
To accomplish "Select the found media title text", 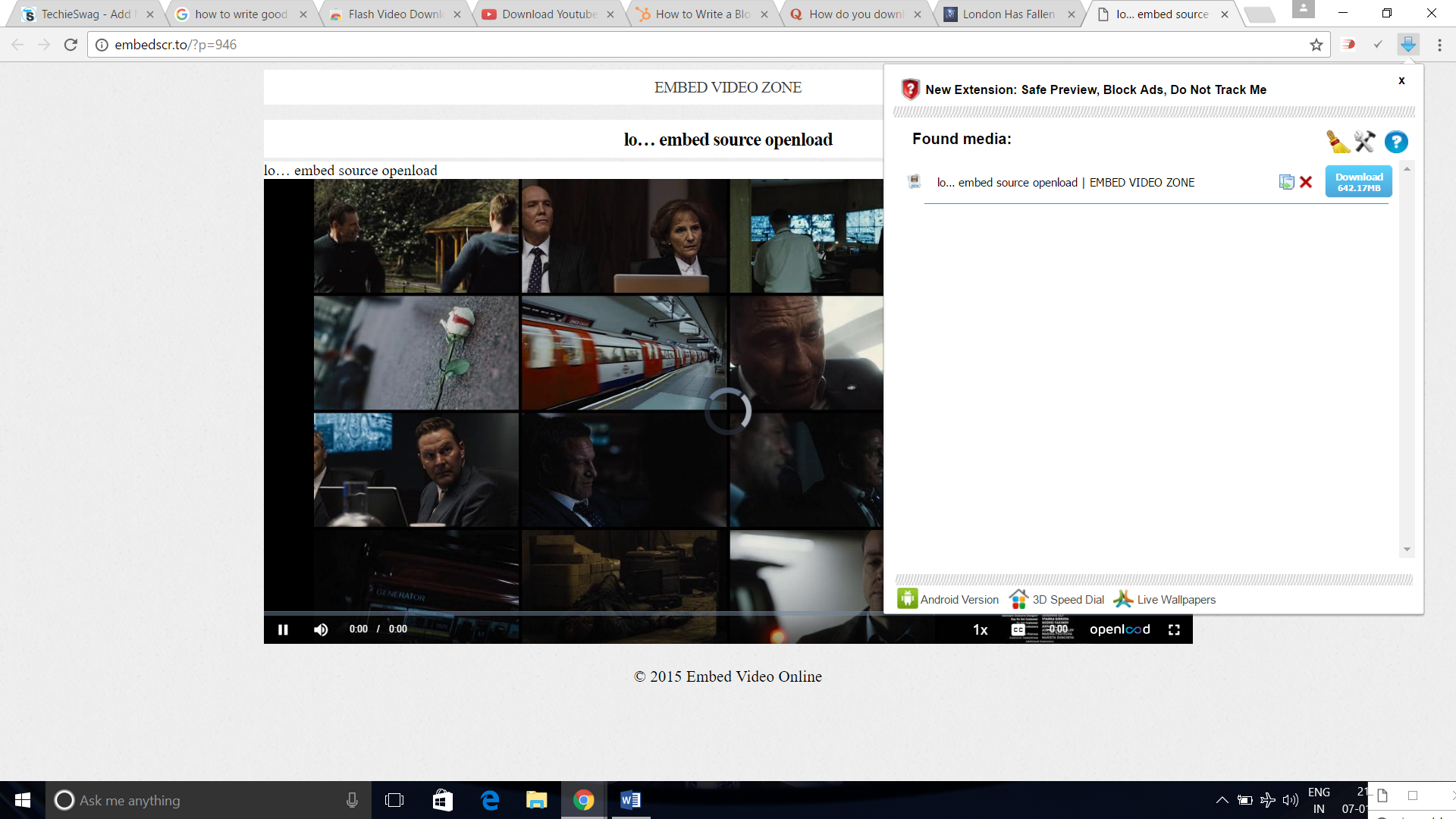I will [1065, 183].
